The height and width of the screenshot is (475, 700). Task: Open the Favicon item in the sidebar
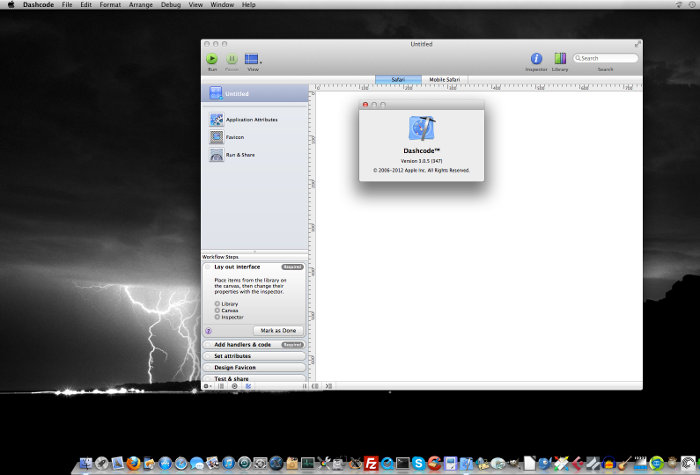pyautogui.click(x=227, y=137)
